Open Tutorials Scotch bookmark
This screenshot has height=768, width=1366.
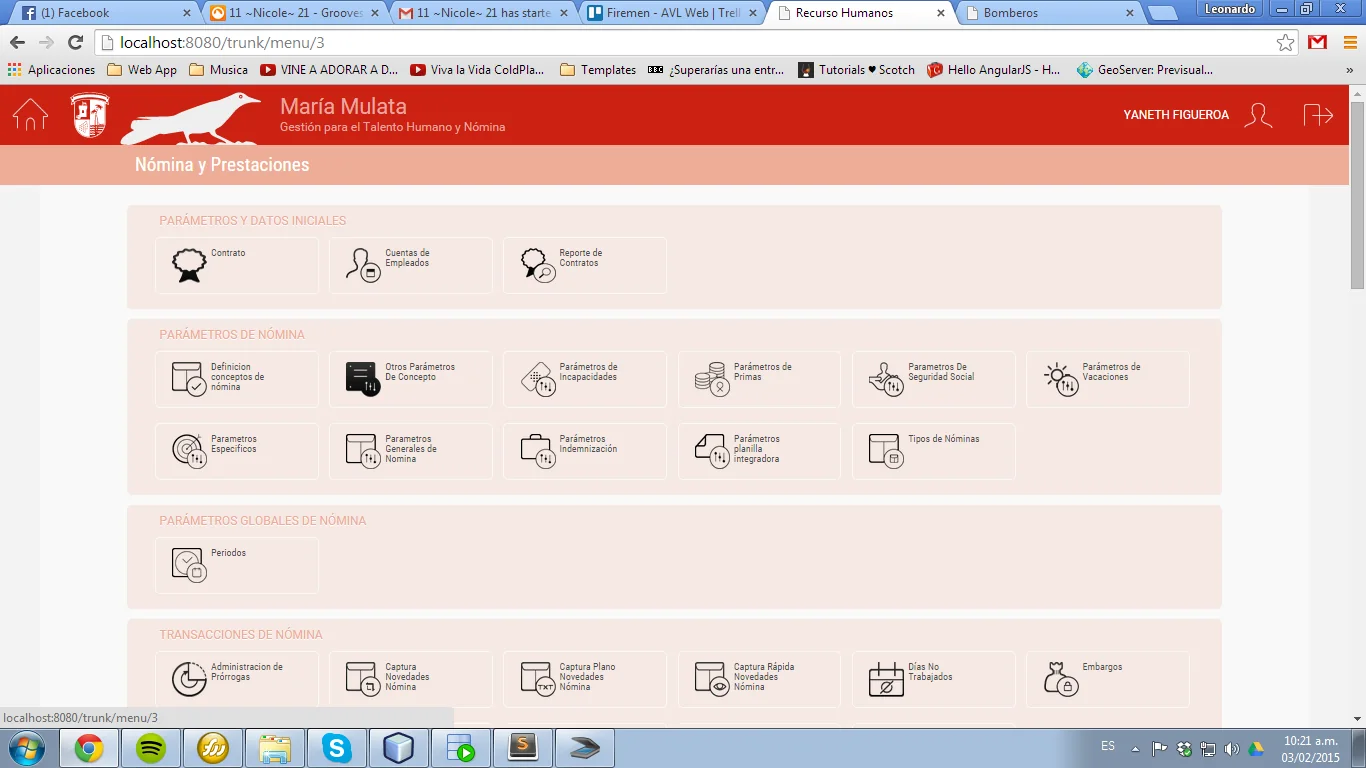856,70
